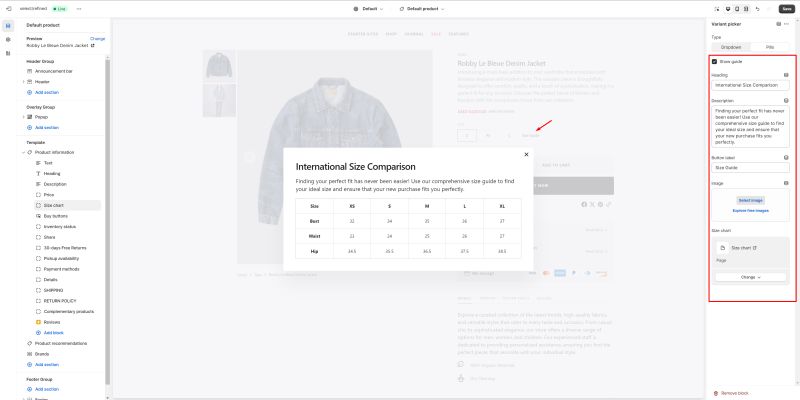800x400 pixels.
Task: Select the Size chart block in tree
Action: [67, 205]
